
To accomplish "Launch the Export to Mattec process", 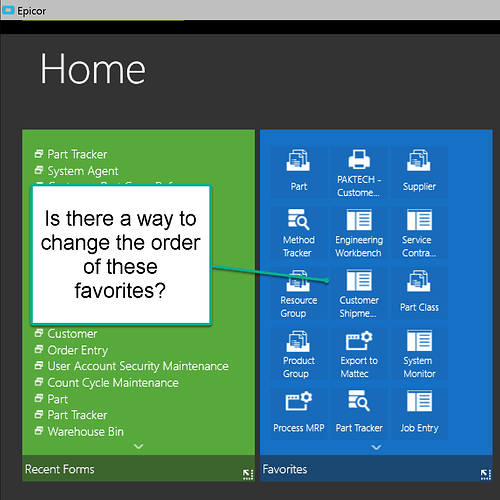I will click(x=359, y=353).
